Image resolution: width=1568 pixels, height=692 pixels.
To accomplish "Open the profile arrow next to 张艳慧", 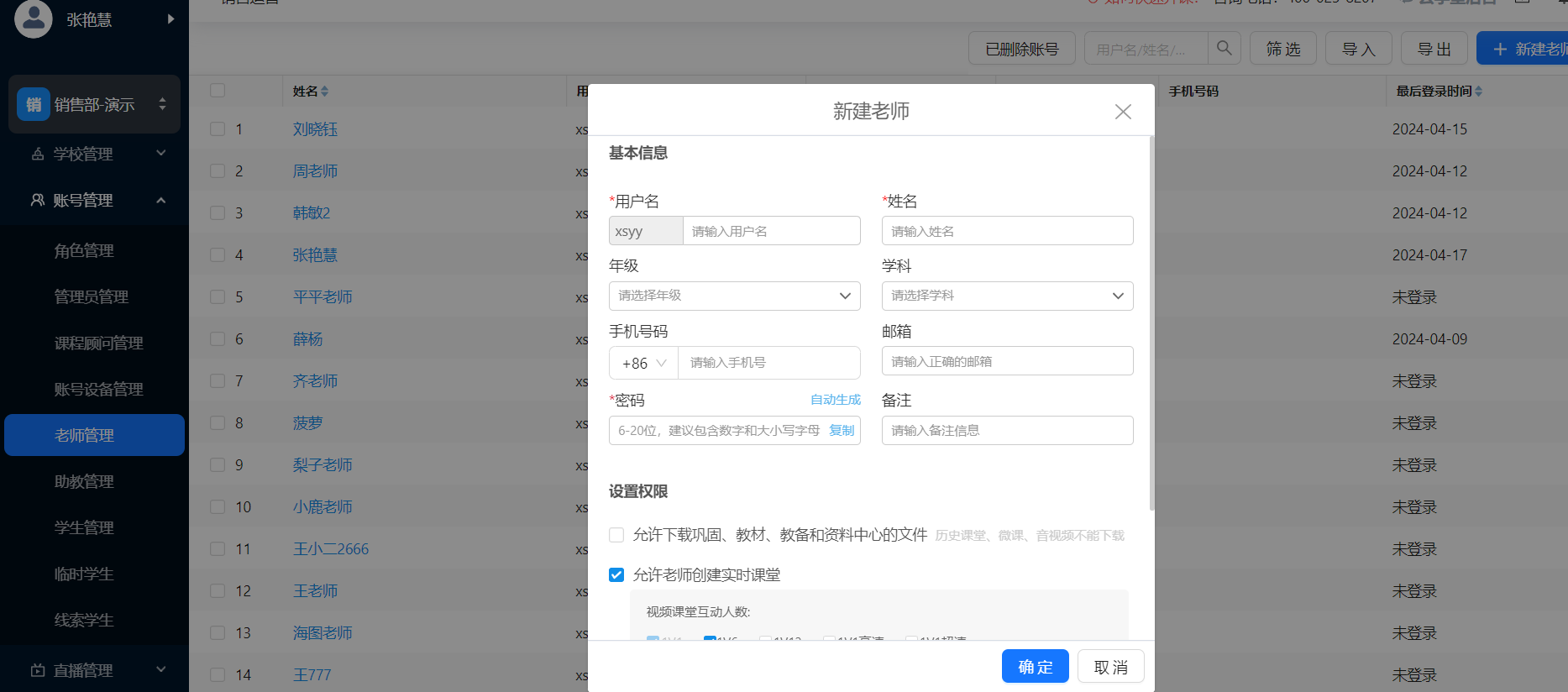I will (x=171, y=18).
